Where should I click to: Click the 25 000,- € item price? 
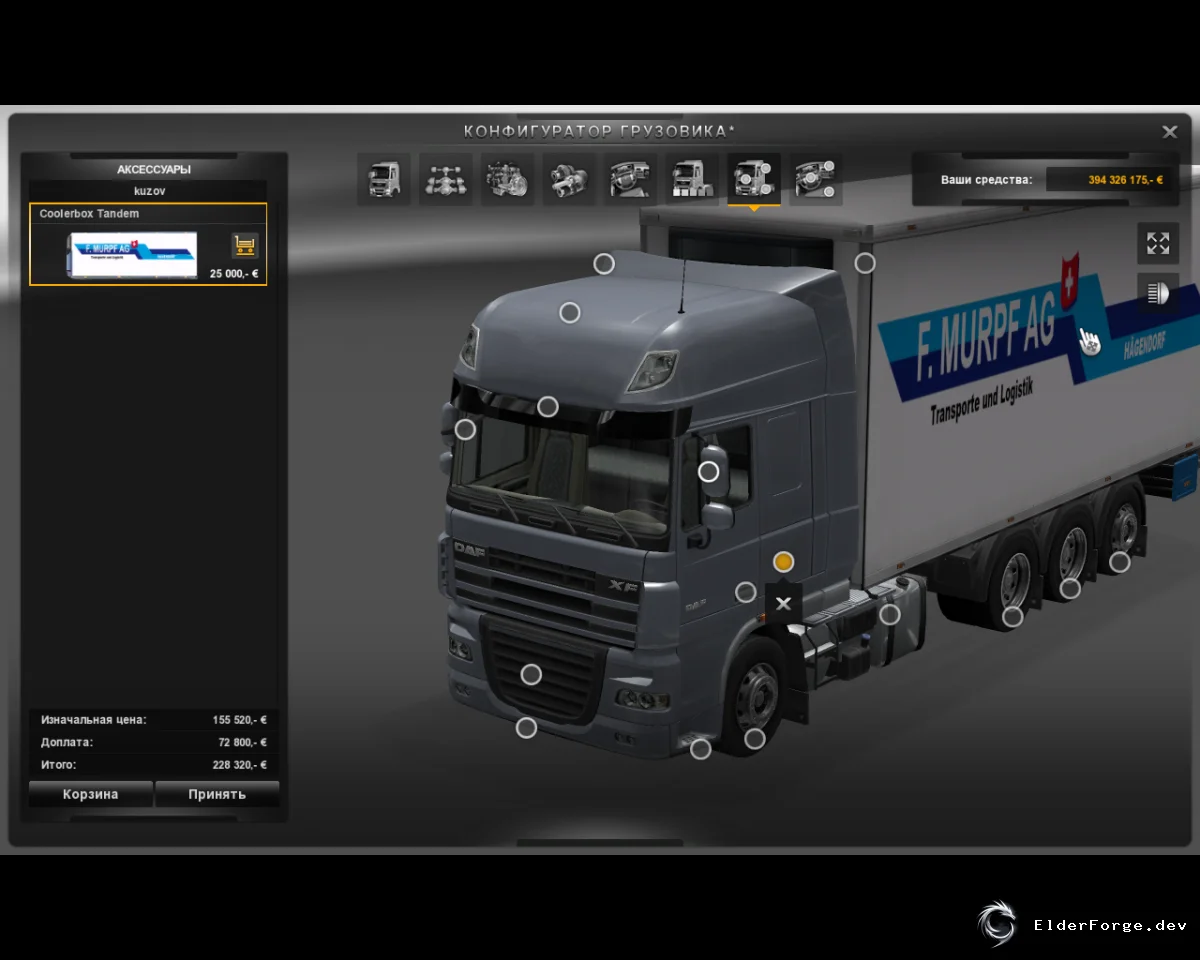[x=234, y=273]
